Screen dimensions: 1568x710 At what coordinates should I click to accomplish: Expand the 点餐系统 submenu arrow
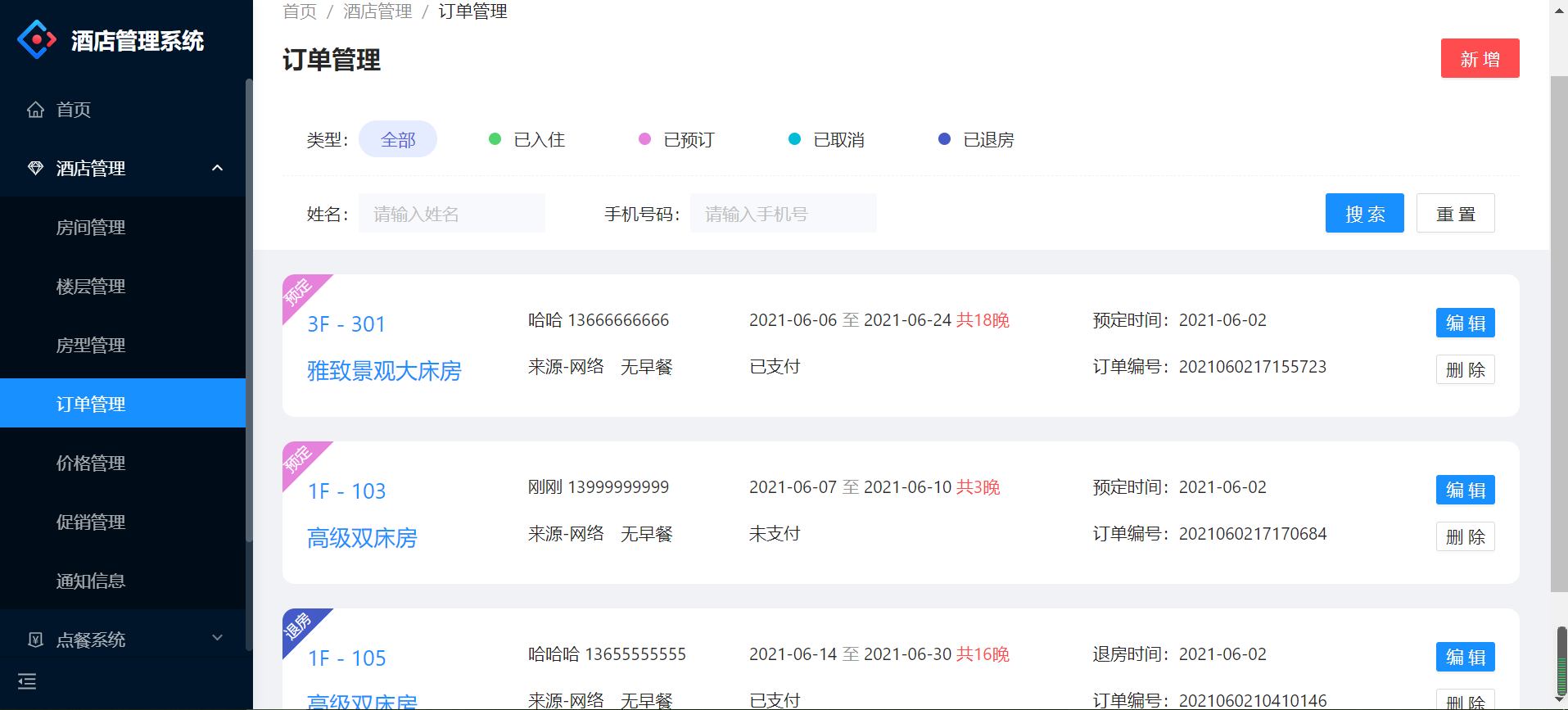tap(217, 638)
